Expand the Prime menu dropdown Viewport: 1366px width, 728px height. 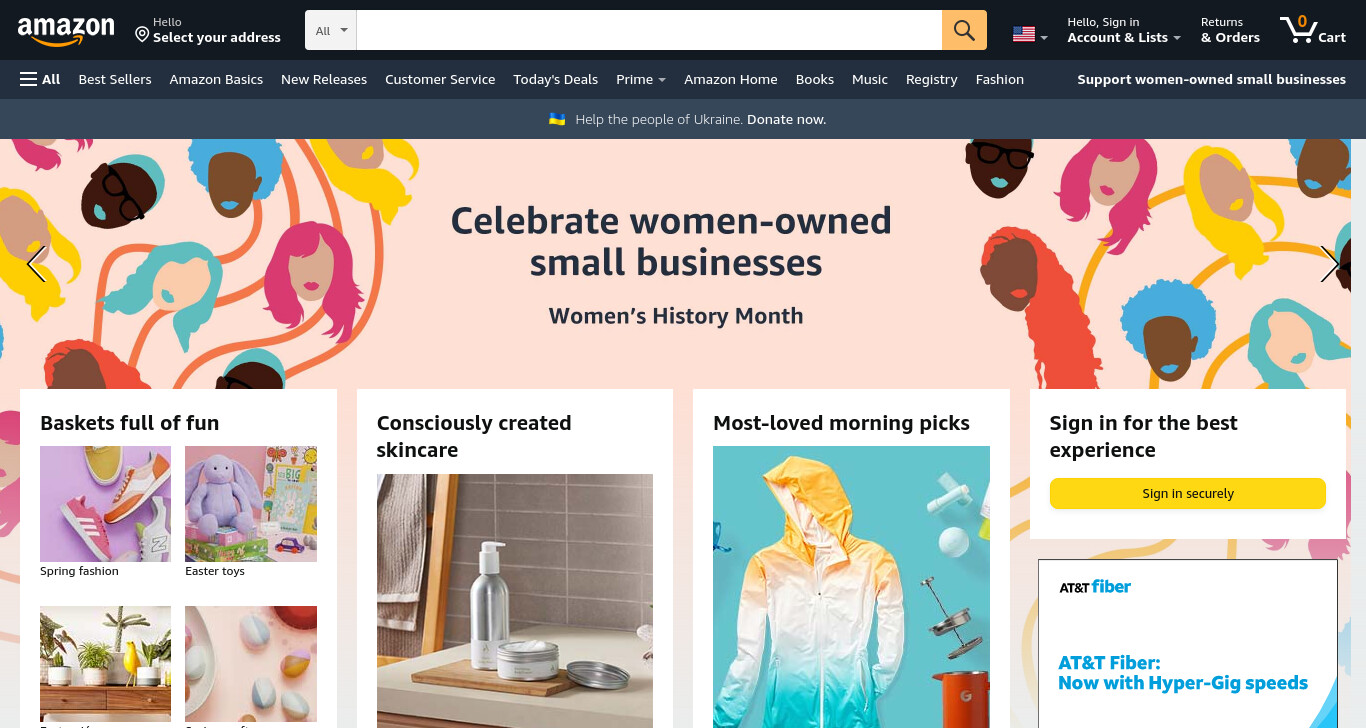coord(641,79)
